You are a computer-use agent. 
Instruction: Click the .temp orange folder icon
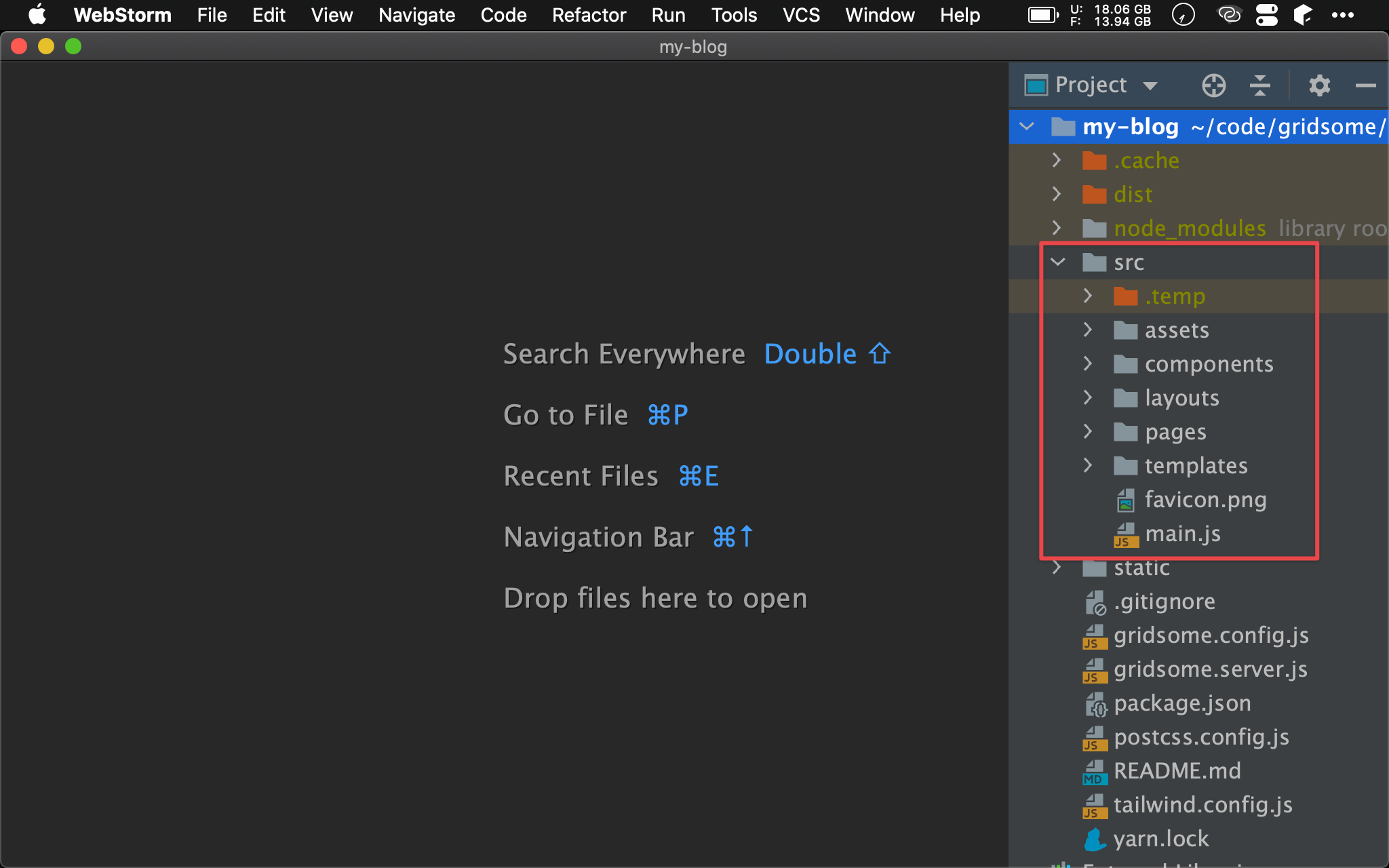tap(1125, 296)
